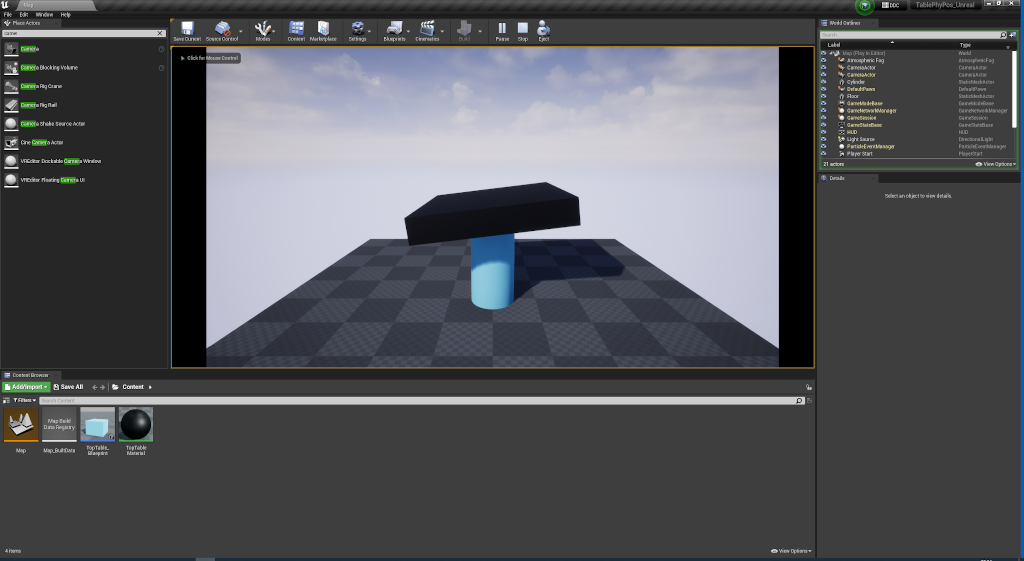
Task: Toggle visibility of Atmospheric Fog
Action: [x=824, y=60]
